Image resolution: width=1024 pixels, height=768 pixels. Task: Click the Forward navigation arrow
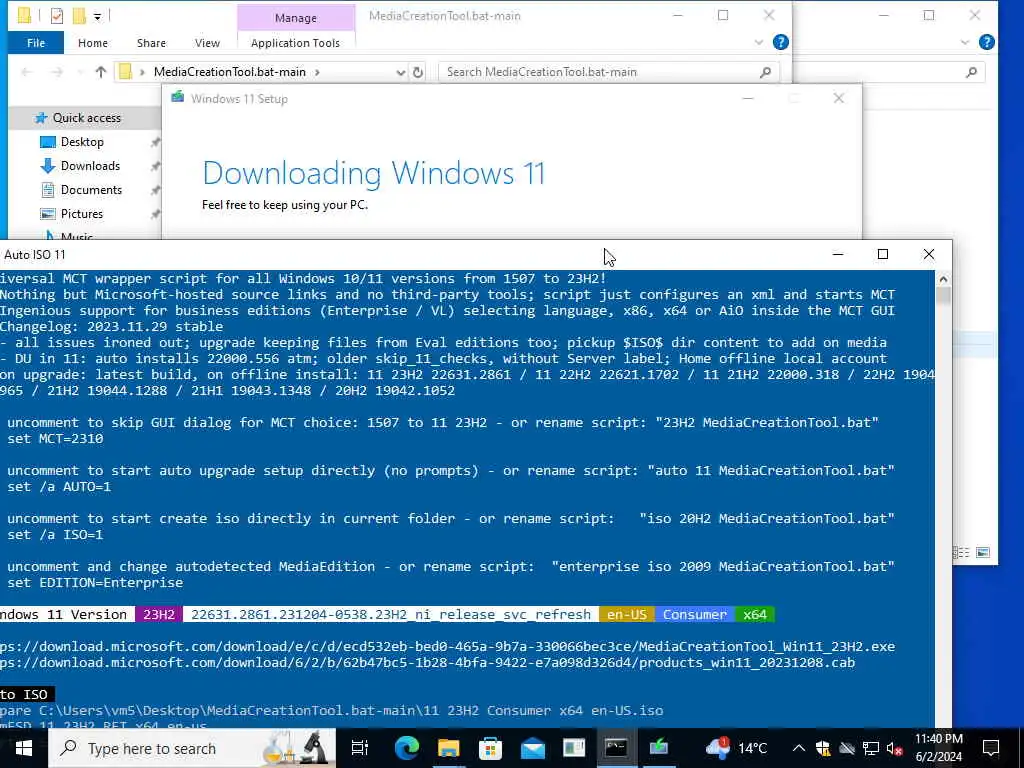pyautogui.click(x=57, y=72)
